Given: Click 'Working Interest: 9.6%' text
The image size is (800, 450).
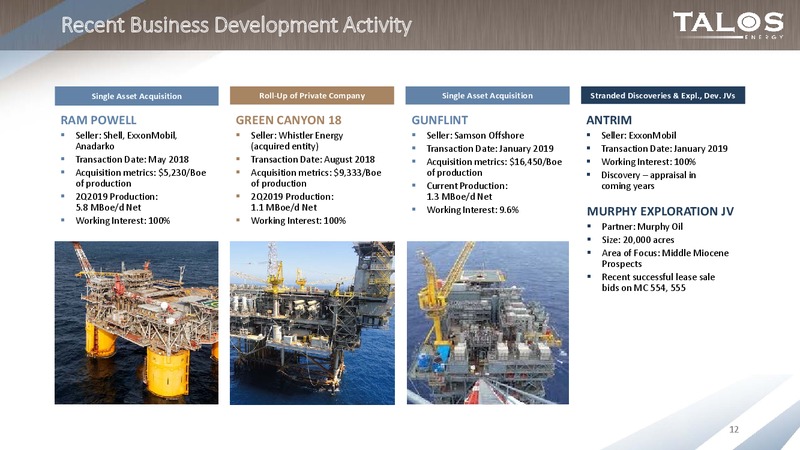Looking at the screenshot, I should pos(472,210).
